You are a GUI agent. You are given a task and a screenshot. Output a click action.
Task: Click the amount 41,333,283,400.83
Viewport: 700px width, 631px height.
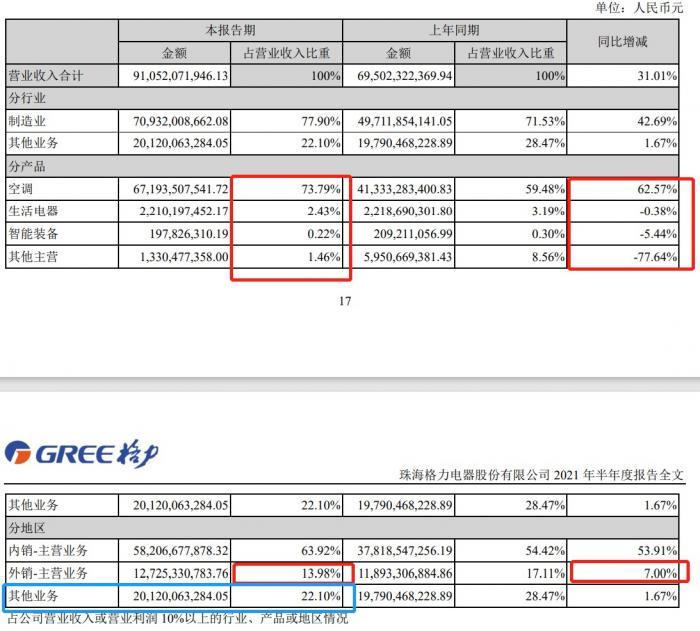click(404, 189)
